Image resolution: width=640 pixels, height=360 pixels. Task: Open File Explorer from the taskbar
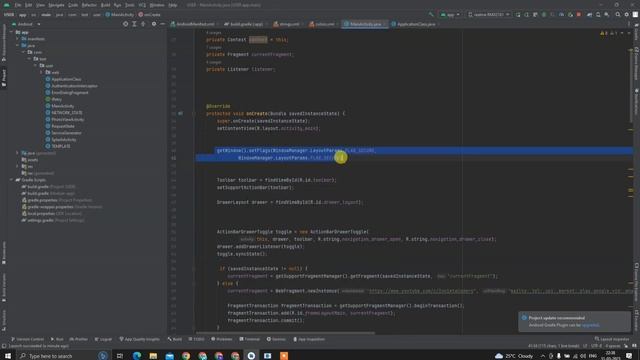(153, 356)
